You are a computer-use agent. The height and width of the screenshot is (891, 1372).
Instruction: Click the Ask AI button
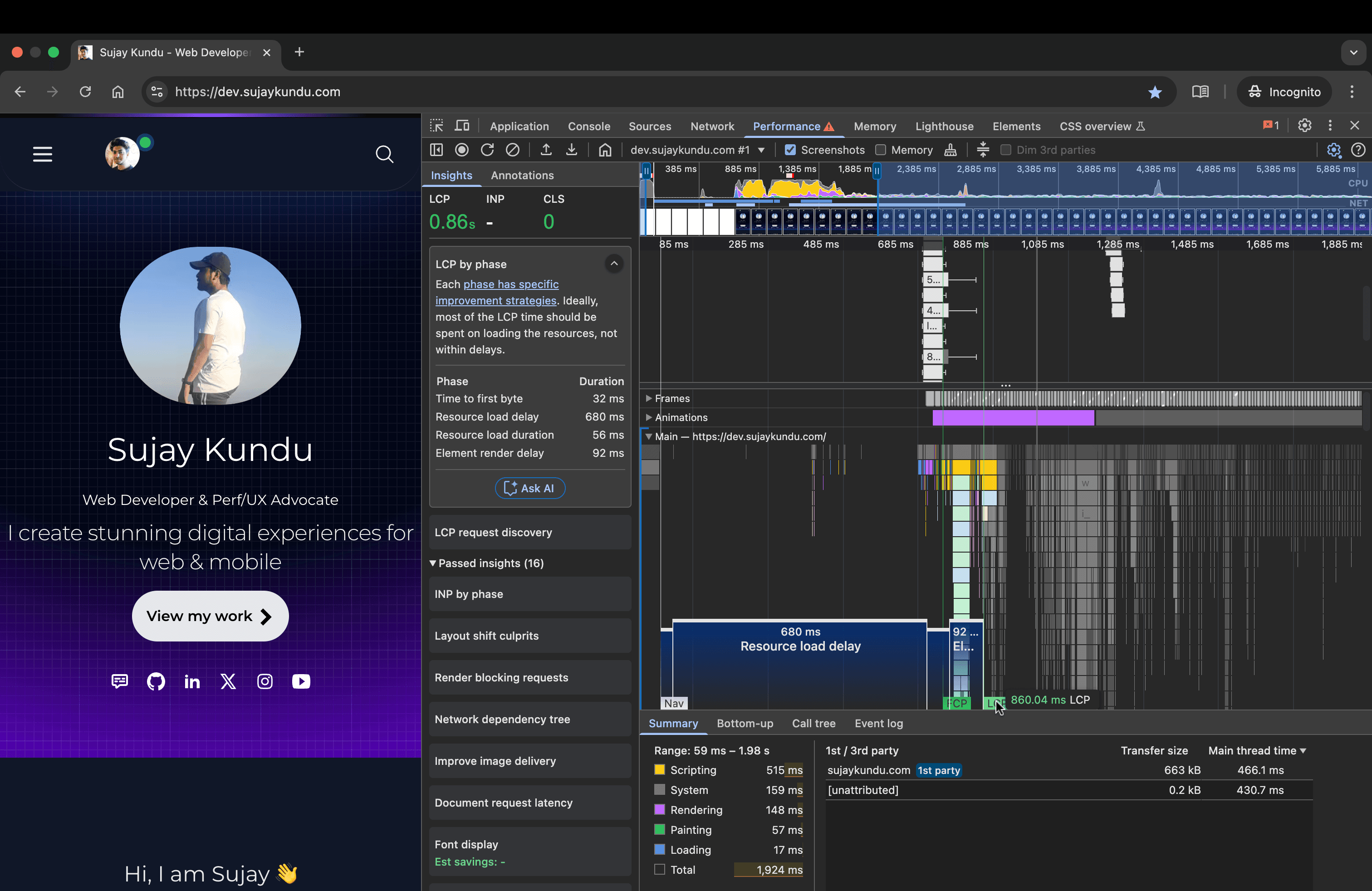(530, 488)
